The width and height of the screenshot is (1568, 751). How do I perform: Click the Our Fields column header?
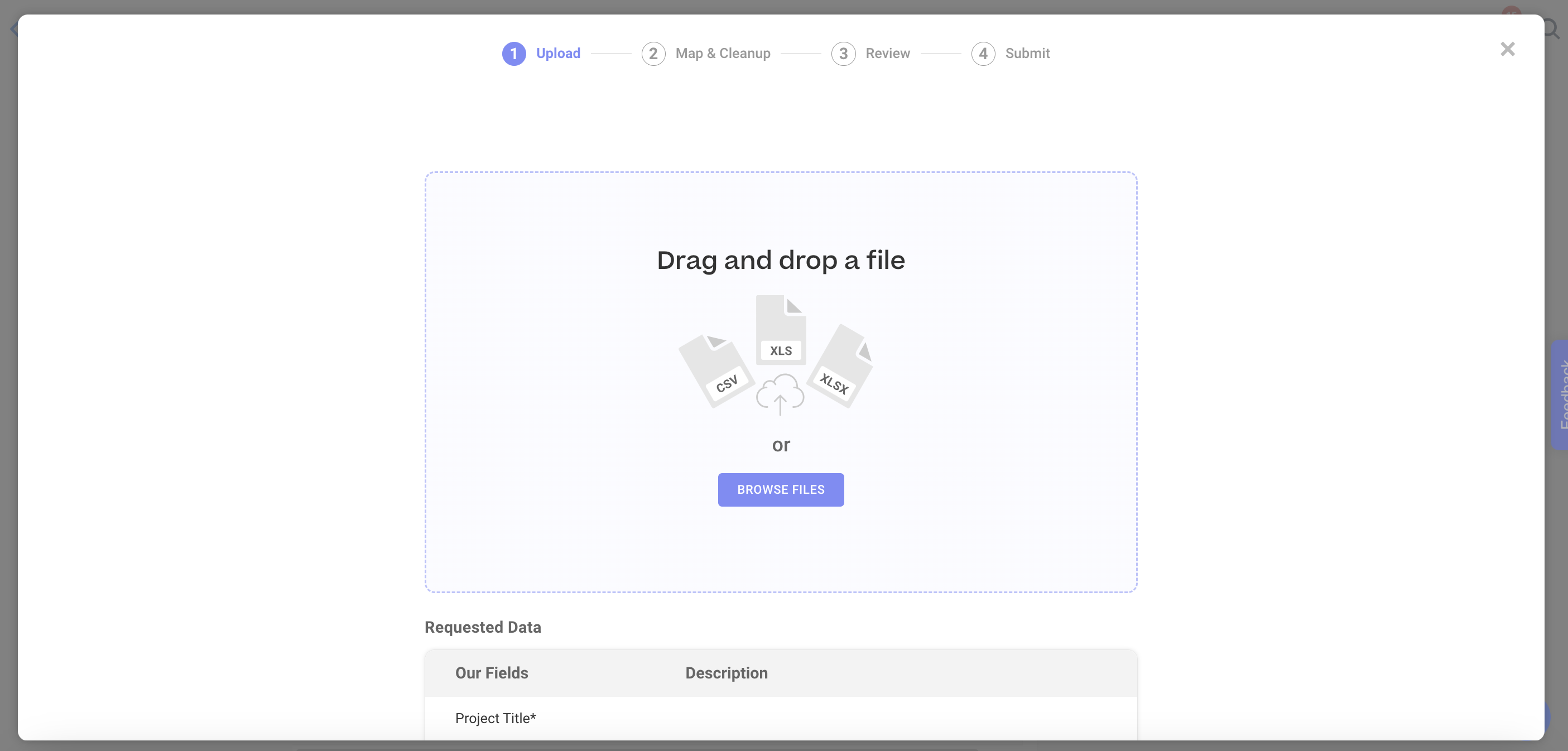click(491, 673)
